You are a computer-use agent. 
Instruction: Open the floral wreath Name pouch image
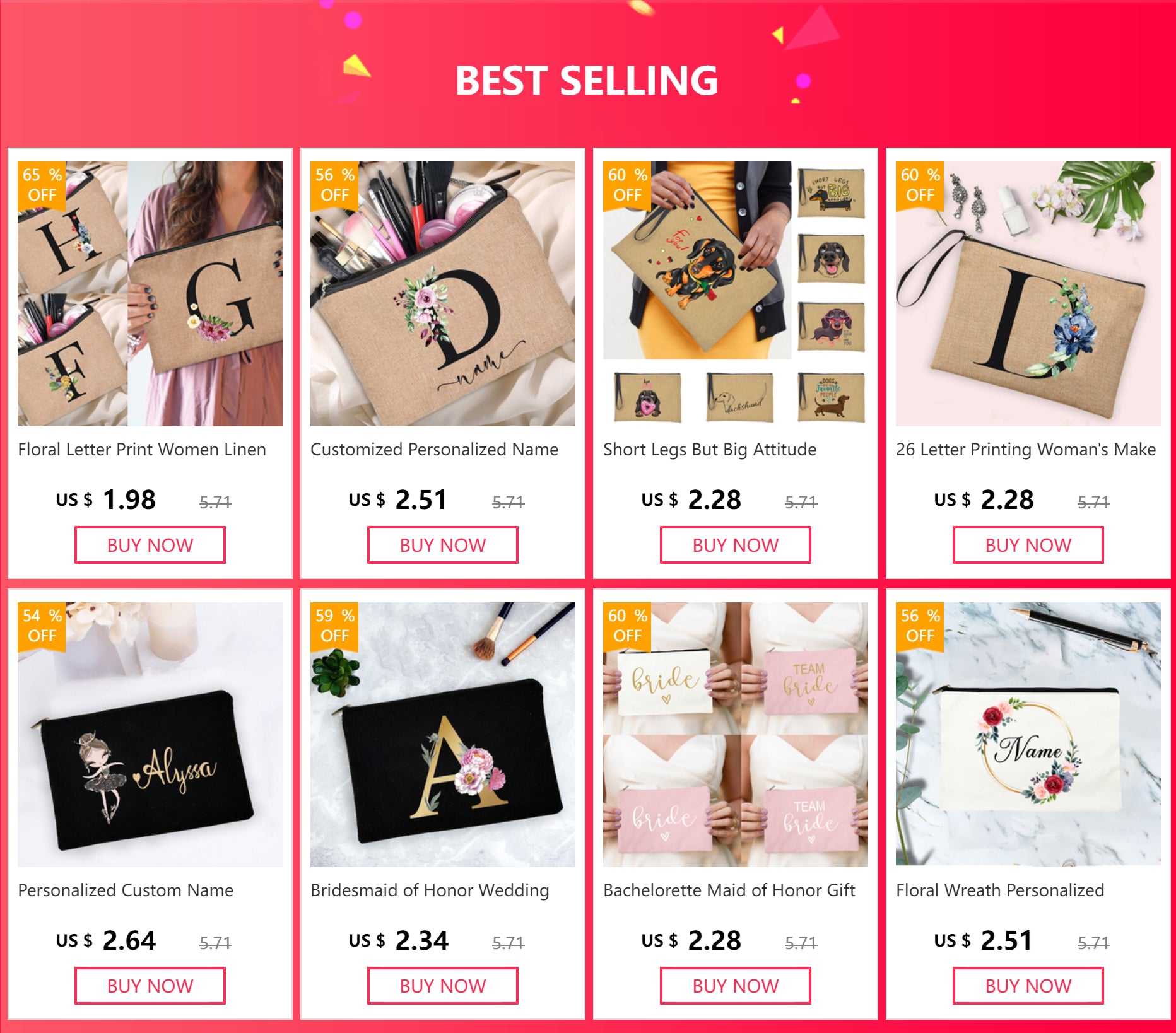point(1028,735)
